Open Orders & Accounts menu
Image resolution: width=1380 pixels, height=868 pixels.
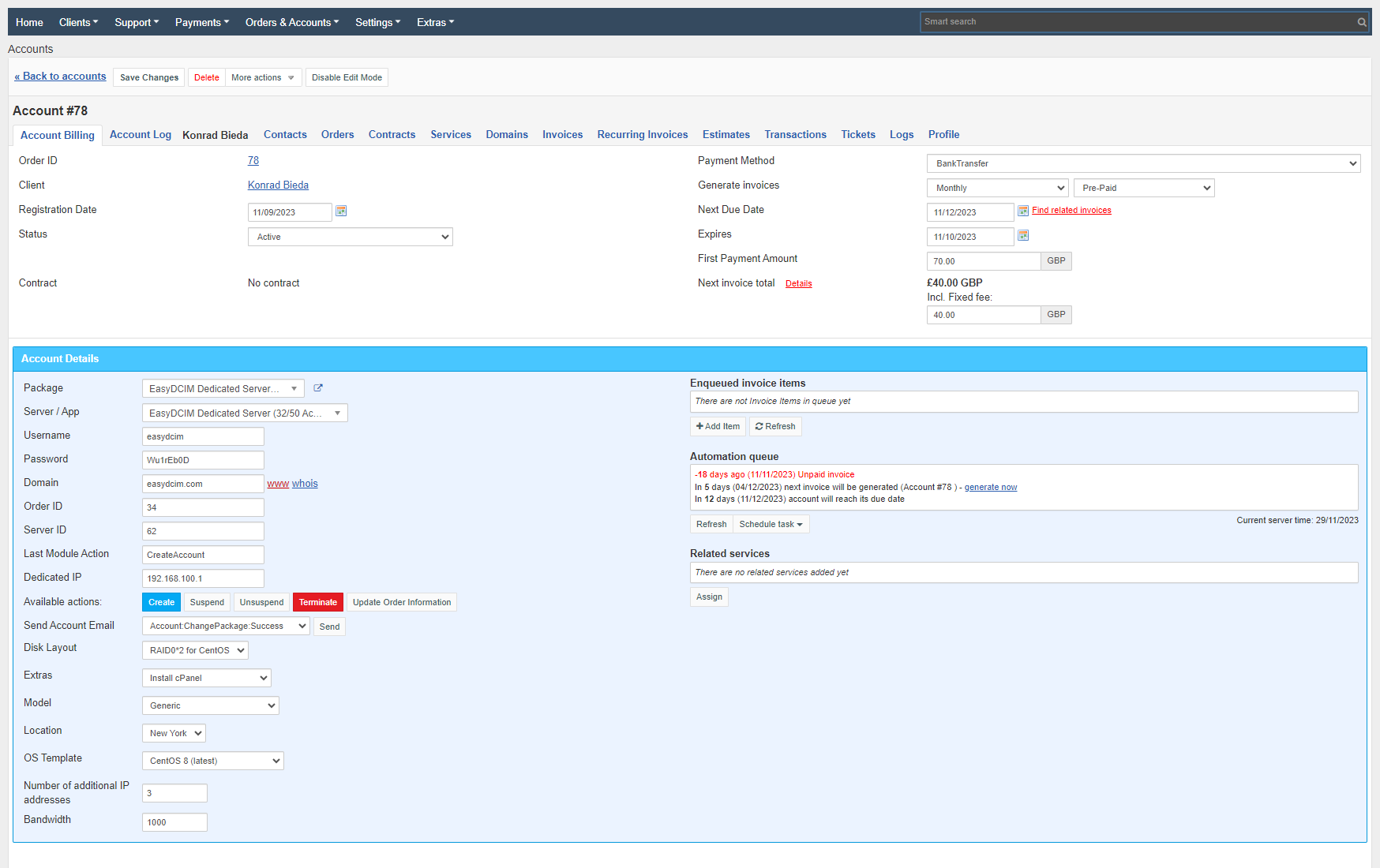[x=292, y=22]
